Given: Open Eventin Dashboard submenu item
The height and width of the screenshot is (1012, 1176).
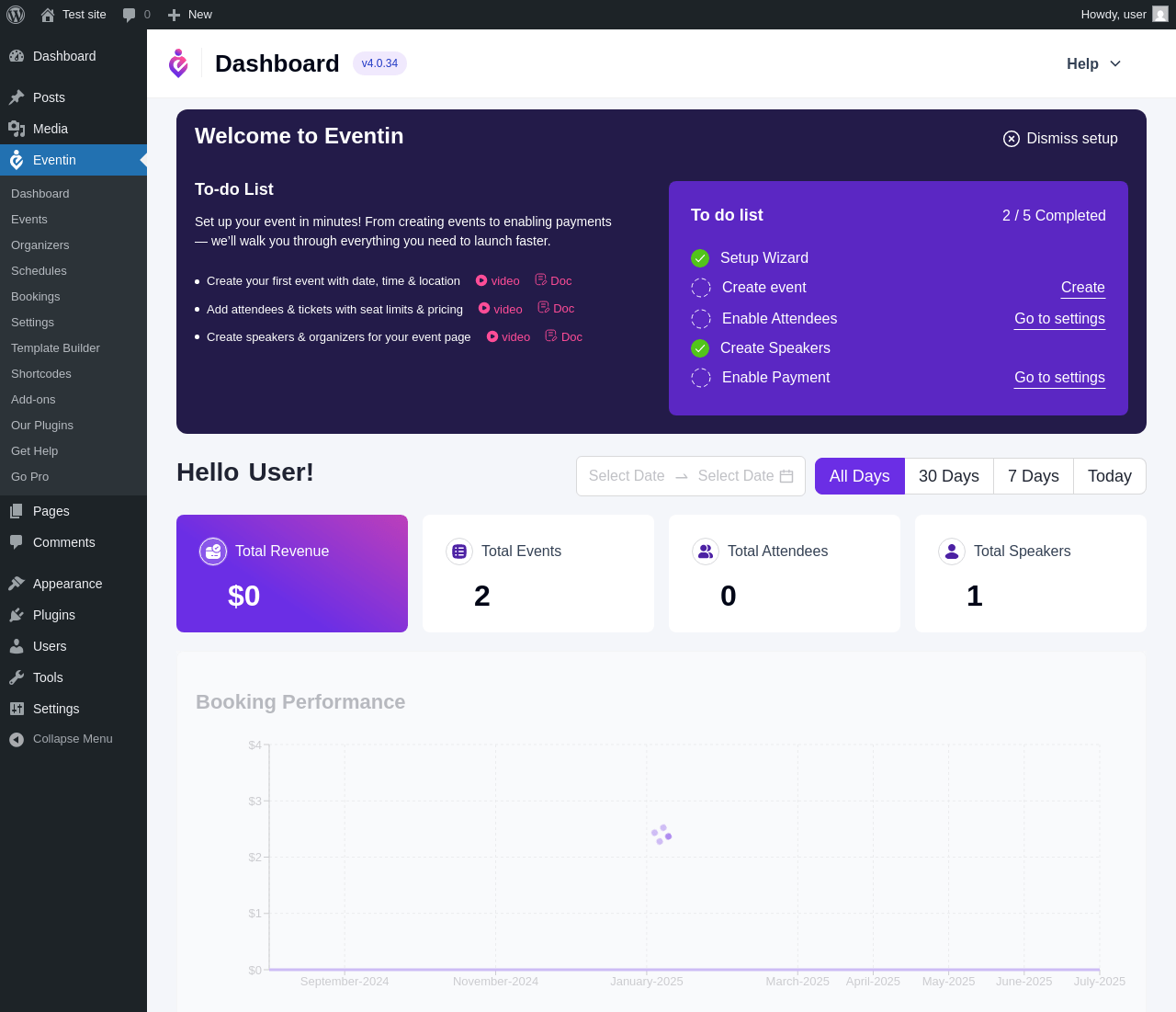Looking at the screenshot, I should pyautogui.click(x=40, y=194).
